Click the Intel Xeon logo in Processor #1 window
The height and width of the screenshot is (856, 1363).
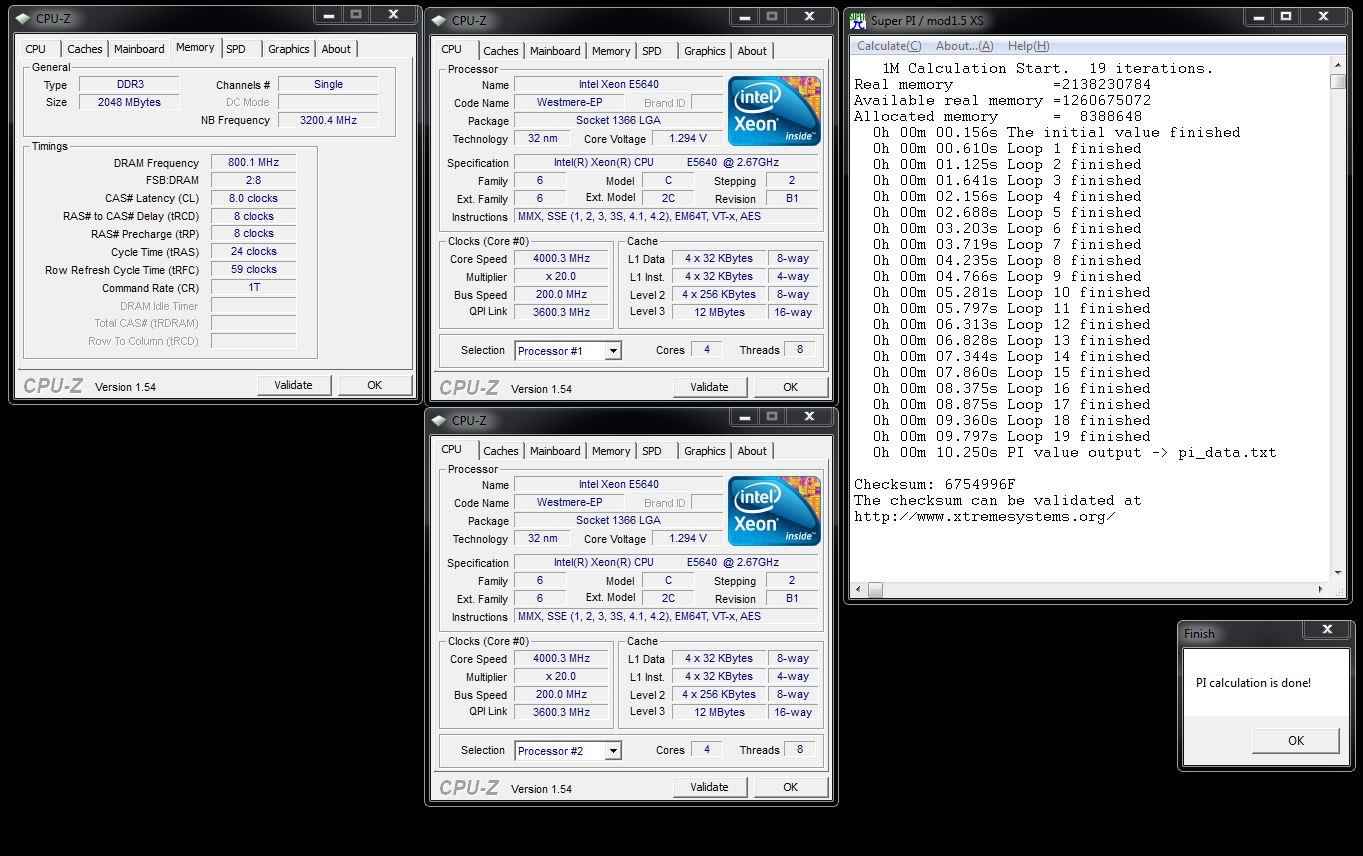click(774, 111)
